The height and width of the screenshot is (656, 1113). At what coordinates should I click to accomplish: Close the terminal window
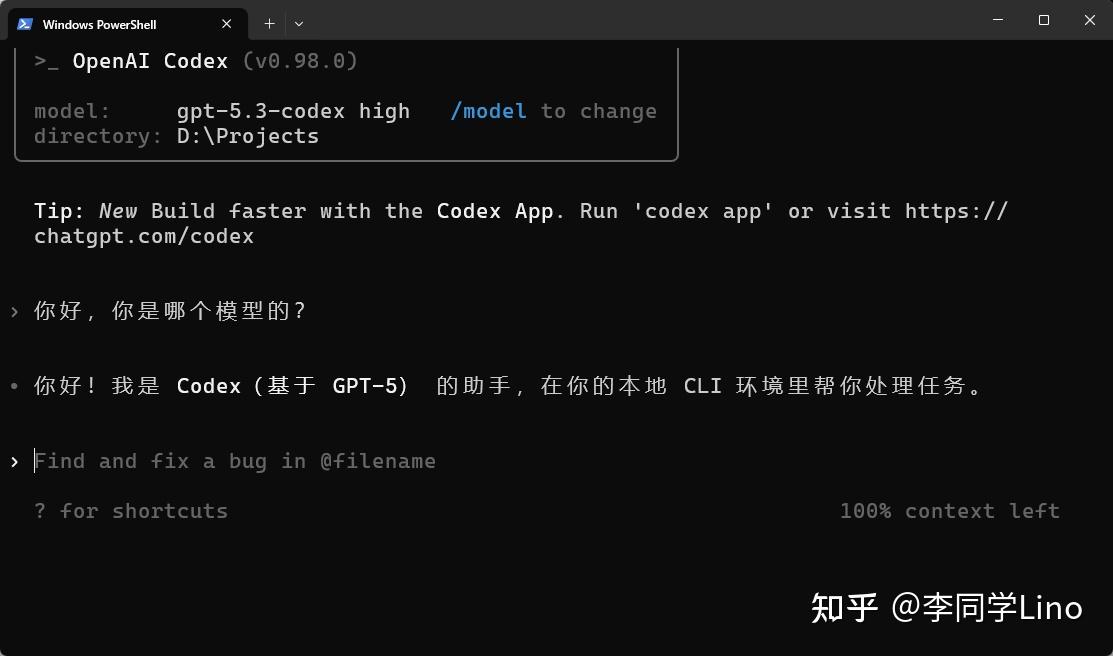coord(1089,20)
